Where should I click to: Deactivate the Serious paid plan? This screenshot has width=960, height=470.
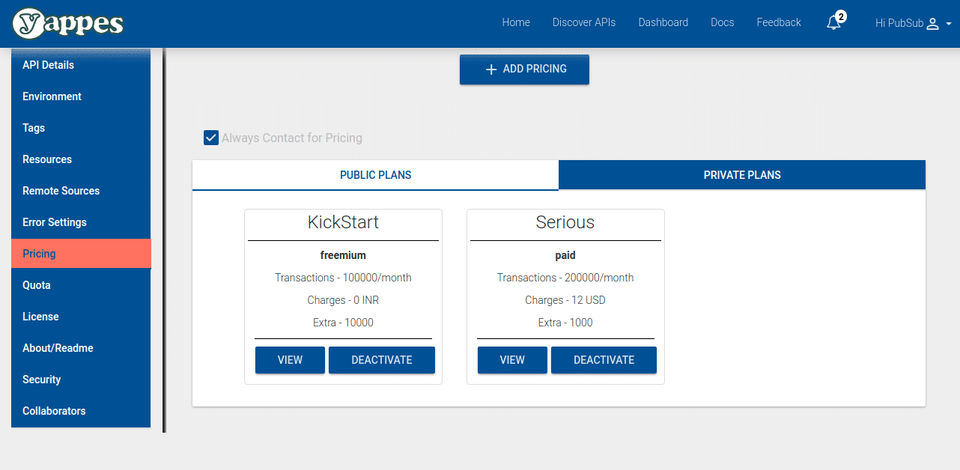pyautogui.click(x=604, y=360)
